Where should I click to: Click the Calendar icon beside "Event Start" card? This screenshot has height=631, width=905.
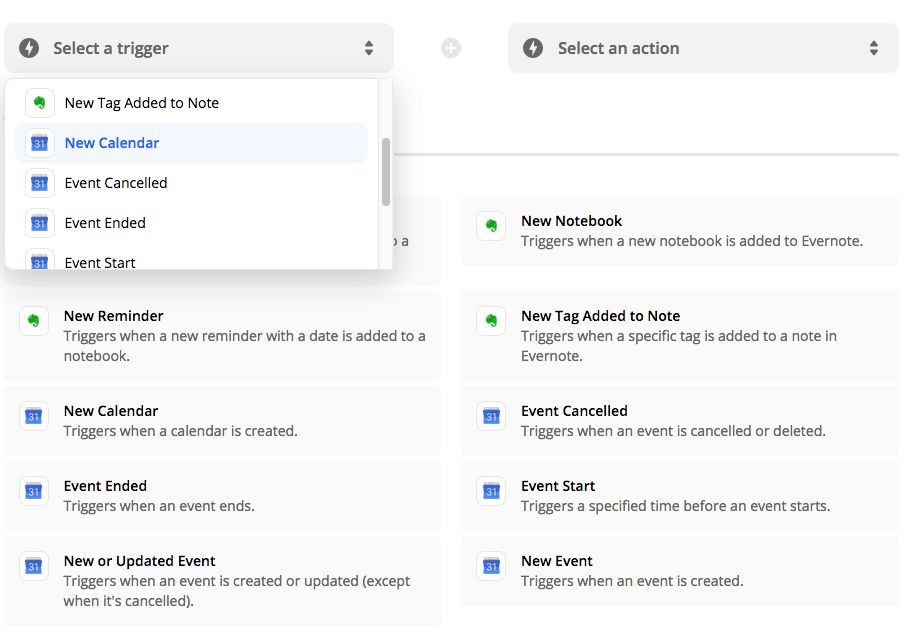[491, 491]
